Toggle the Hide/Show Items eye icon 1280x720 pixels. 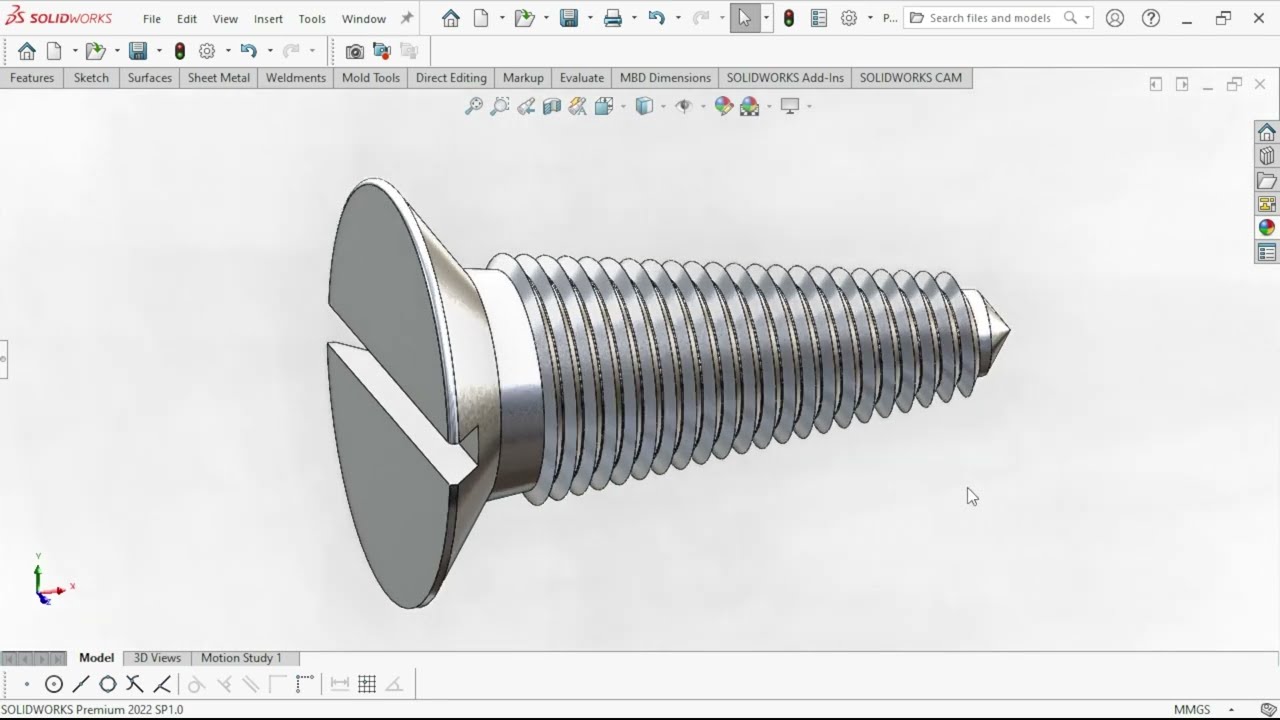(684, 106)
